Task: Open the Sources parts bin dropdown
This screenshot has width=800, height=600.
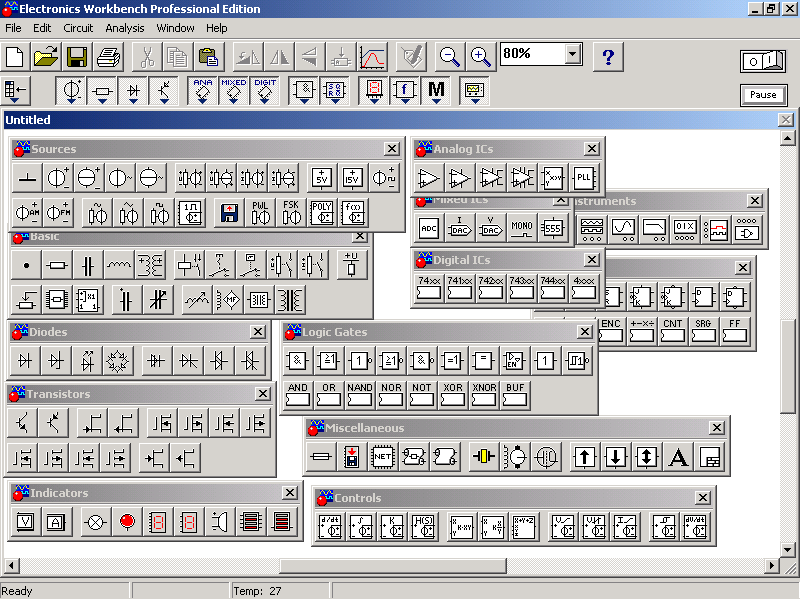Action: coord(70,91)
